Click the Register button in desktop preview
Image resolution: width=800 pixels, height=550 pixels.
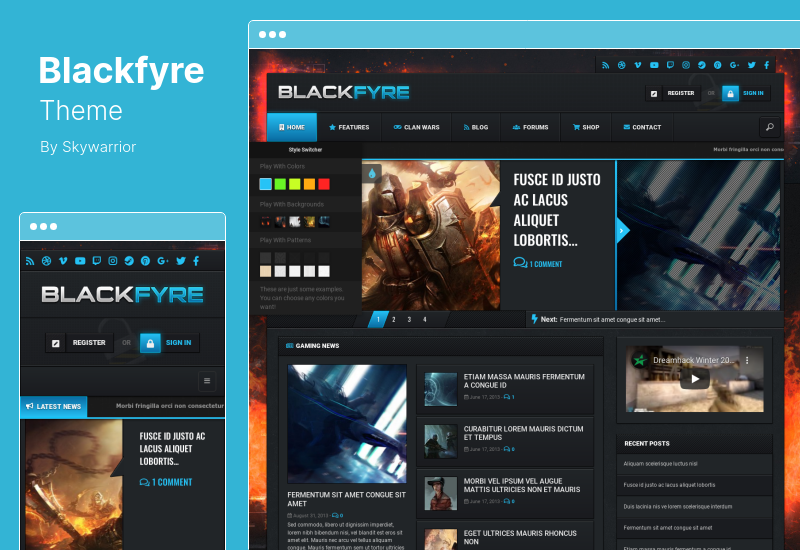[681, 93]
